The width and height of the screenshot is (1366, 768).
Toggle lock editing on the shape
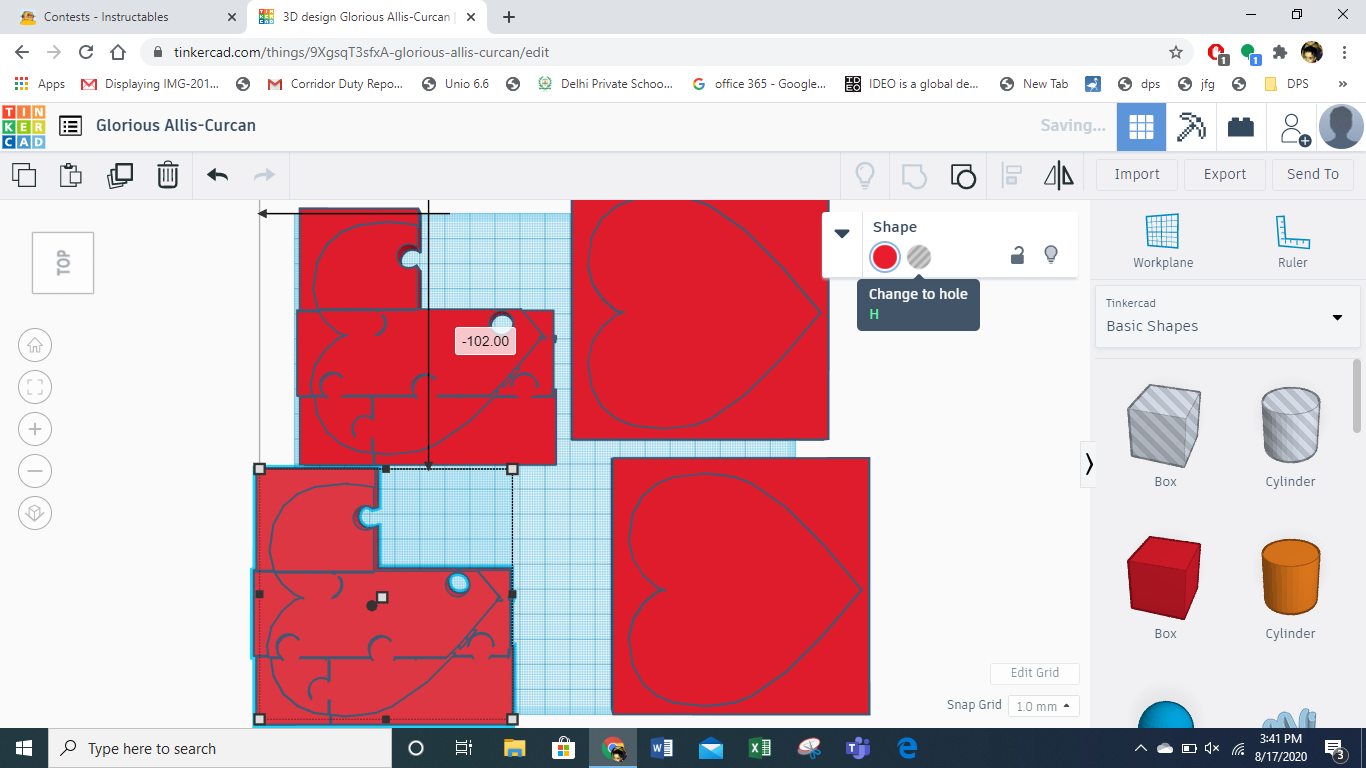click(1017, 255)
